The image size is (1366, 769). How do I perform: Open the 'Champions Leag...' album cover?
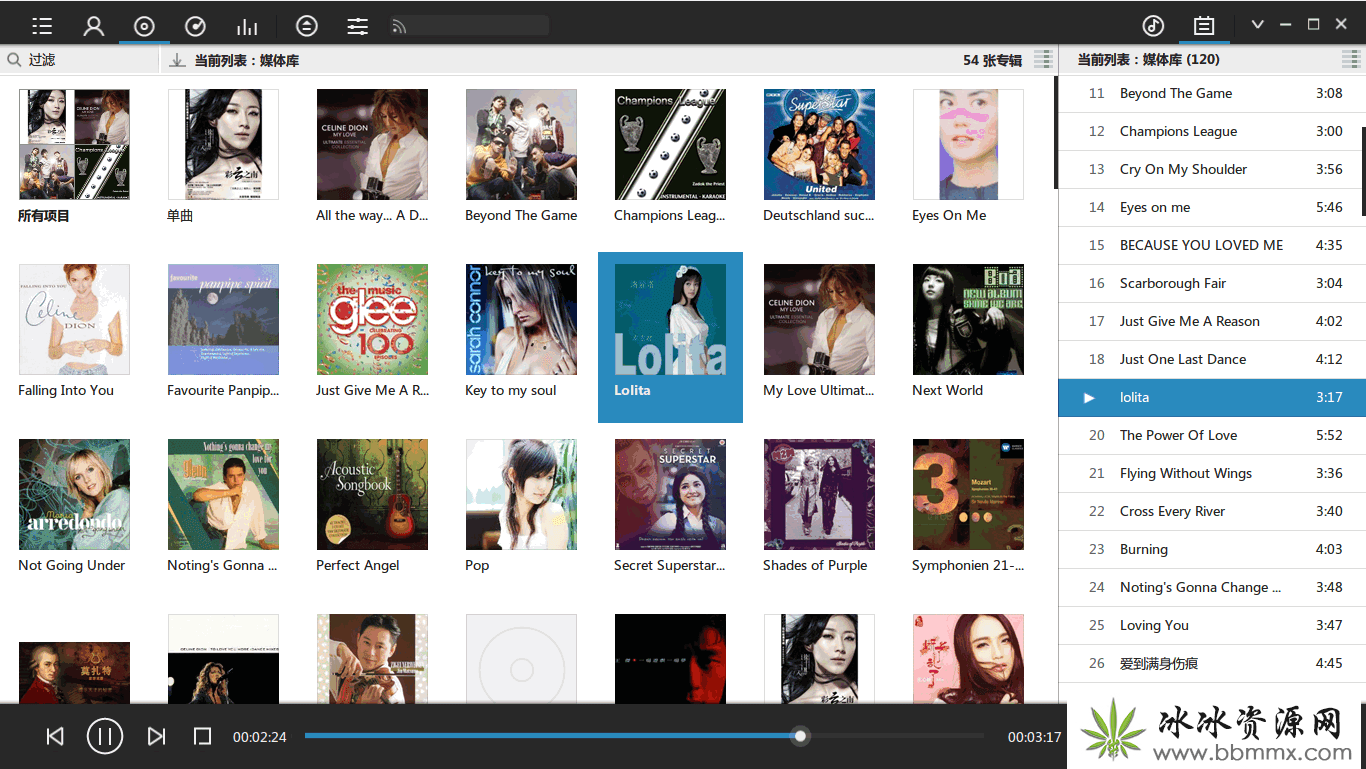[x=670, y=145]
